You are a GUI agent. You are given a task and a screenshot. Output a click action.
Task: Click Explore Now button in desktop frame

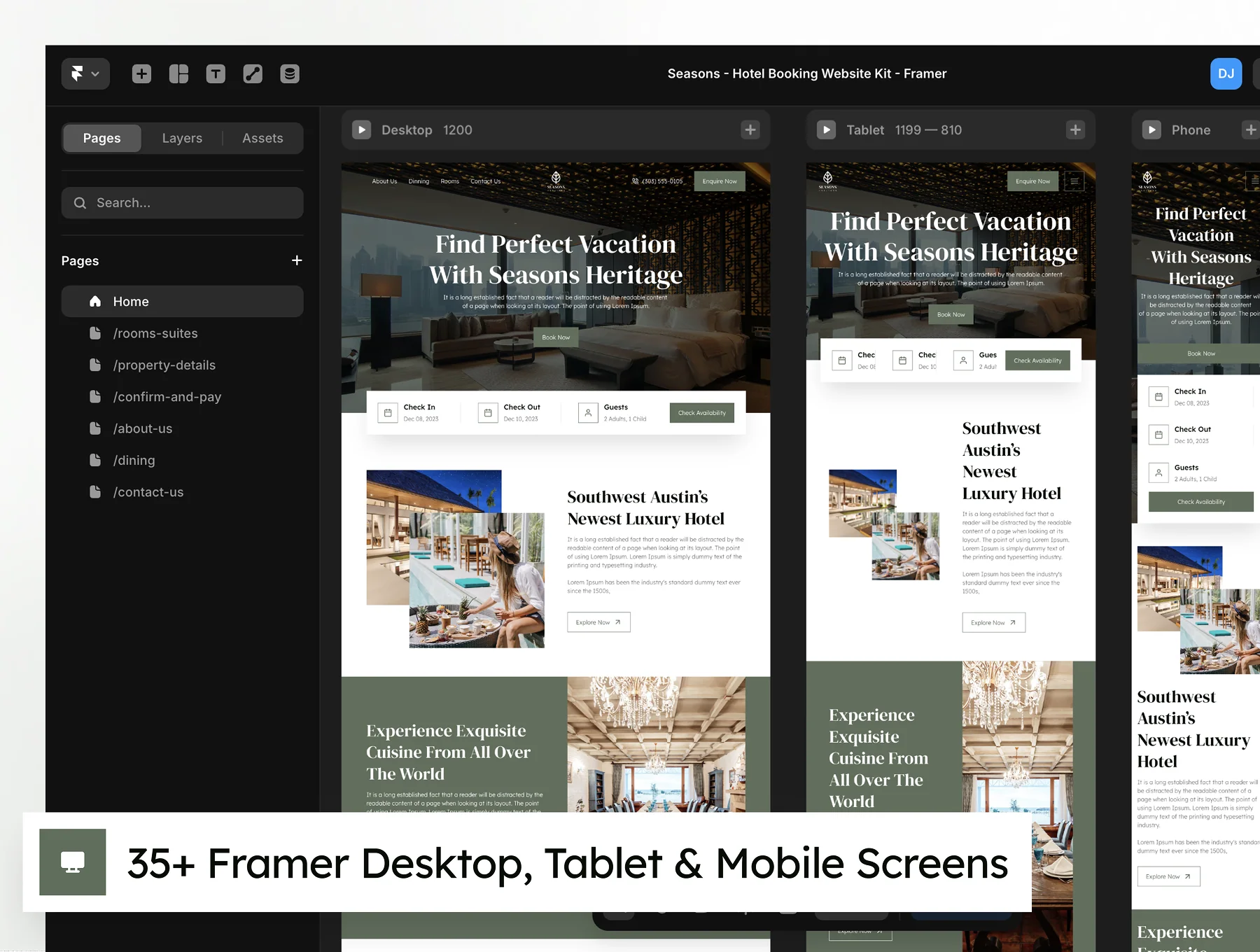click(598, 622)
